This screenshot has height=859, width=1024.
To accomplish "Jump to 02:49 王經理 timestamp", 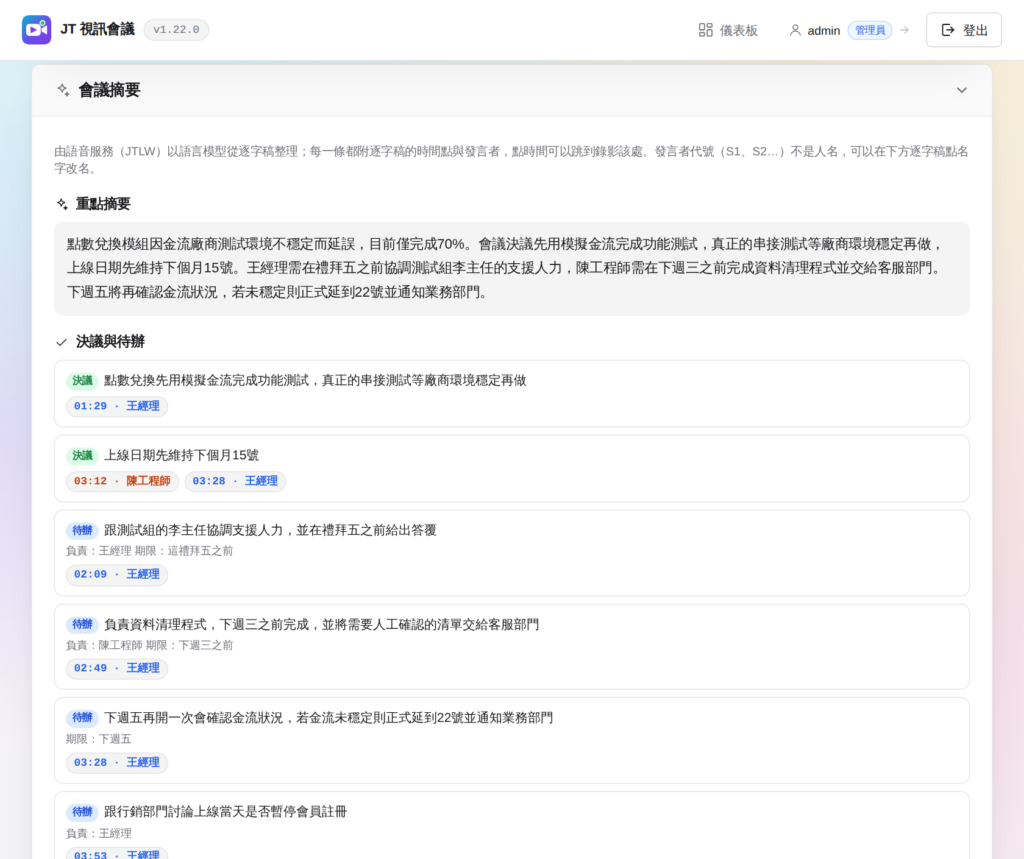I will point(117,668).
